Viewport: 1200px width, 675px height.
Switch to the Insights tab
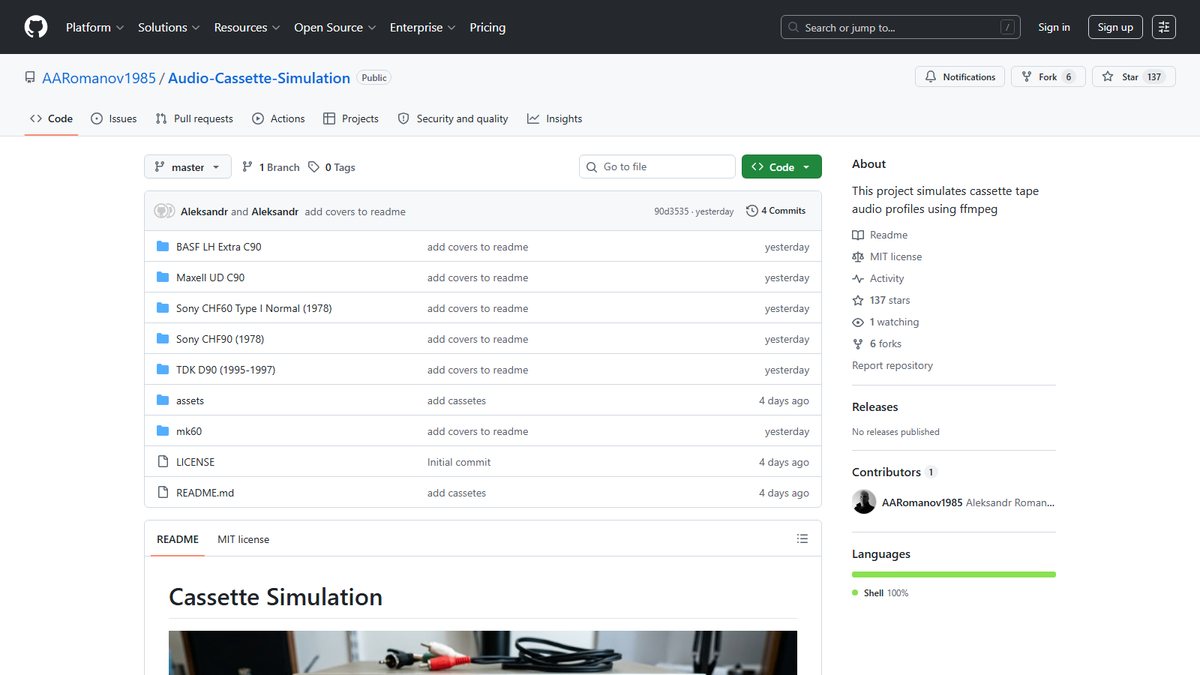pyautogui.click(x=555, y=118)
